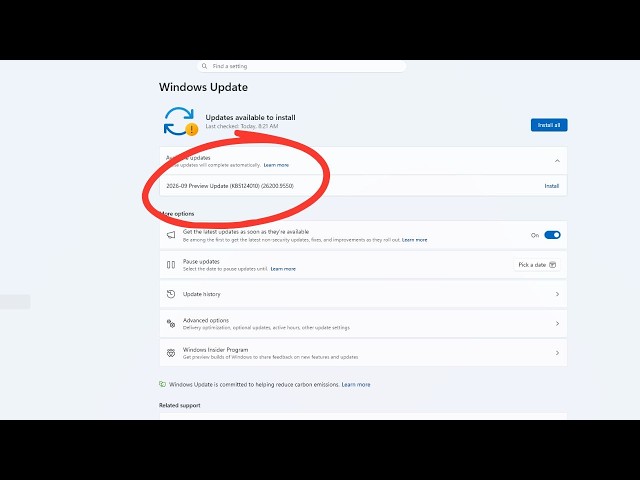Click Updates available to install heading
Screen dimensions: 640x480
pyautogui.click(x=251, y=118)
